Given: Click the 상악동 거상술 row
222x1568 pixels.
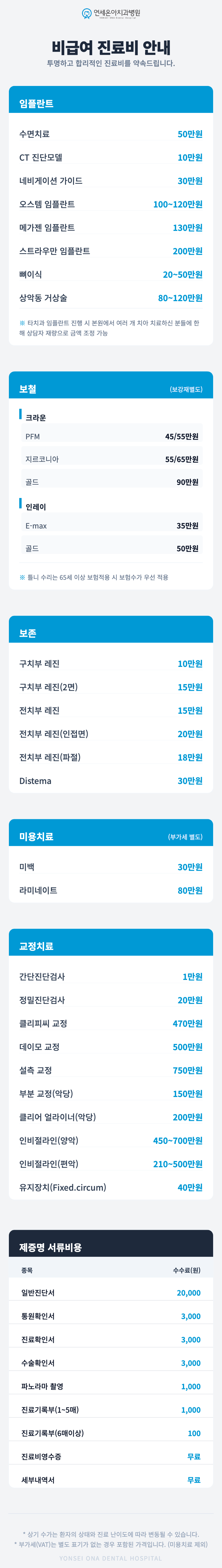Looking at the screenshot, I should 111,298.
